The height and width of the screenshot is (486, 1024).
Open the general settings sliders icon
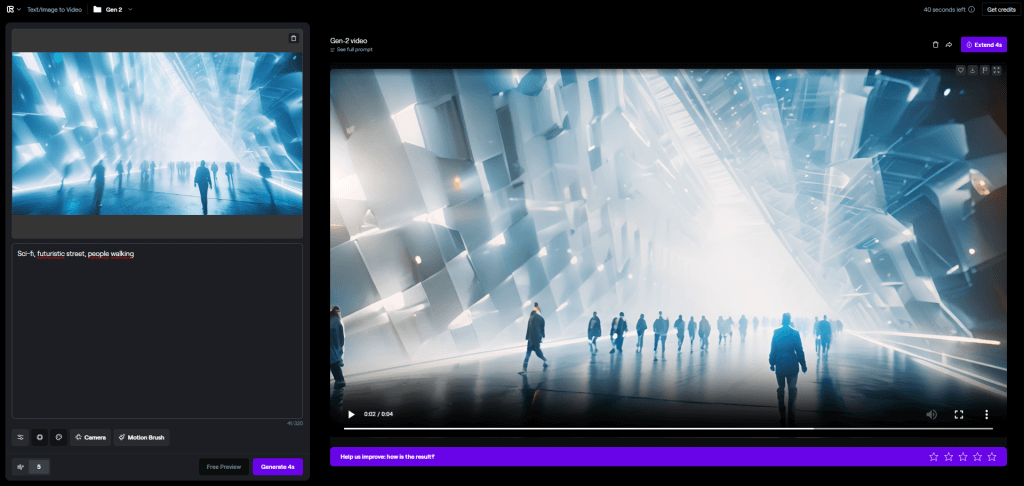20,437
